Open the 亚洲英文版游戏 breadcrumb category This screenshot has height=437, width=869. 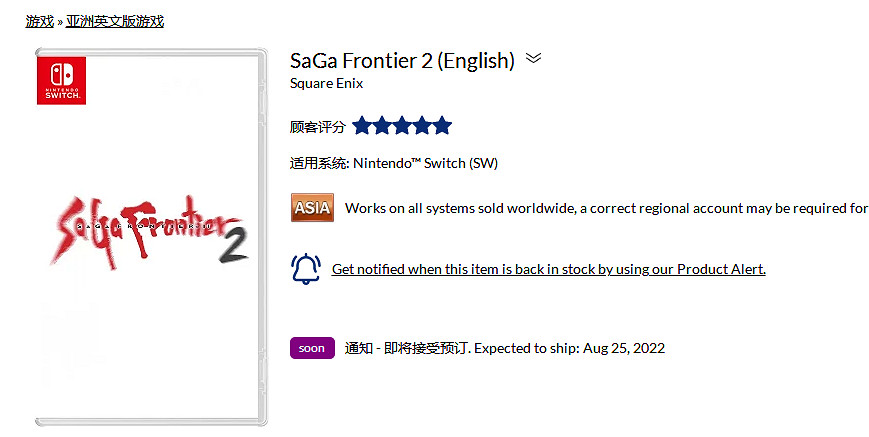[x=115, y=20]
